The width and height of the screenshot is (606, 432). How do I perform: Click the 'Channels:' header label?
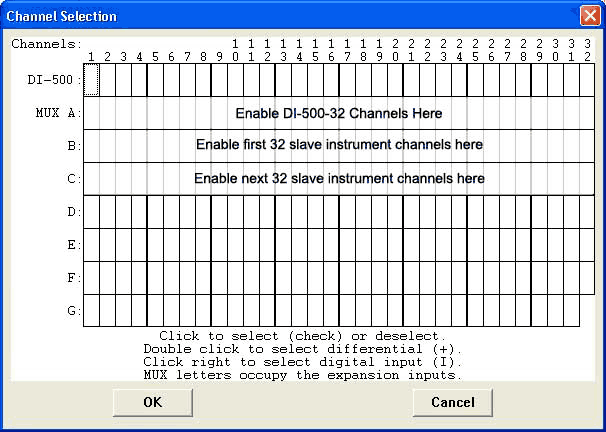47,44
